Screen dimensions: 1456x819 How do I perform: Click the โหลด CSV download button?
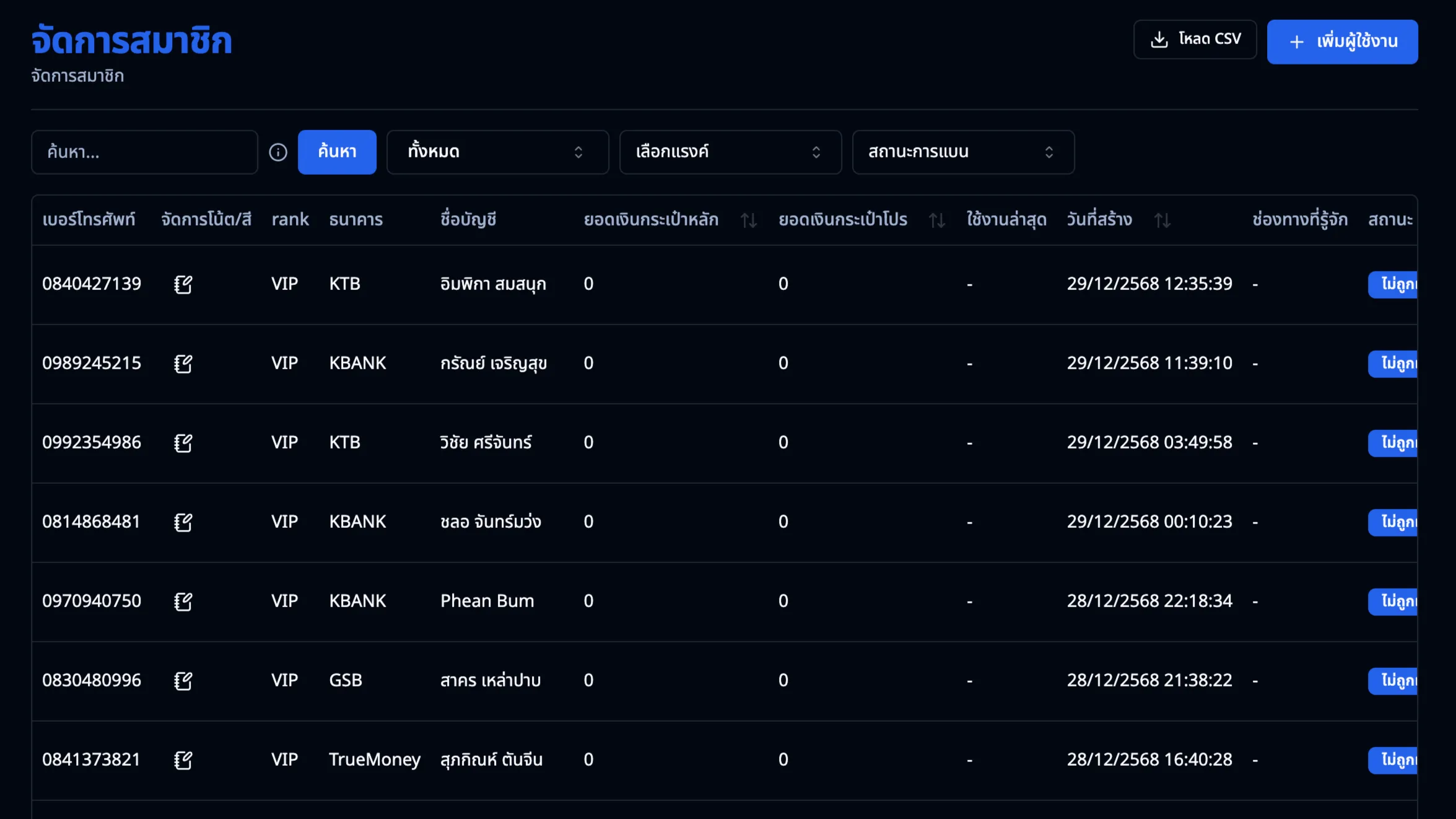tap(1195, 40)
